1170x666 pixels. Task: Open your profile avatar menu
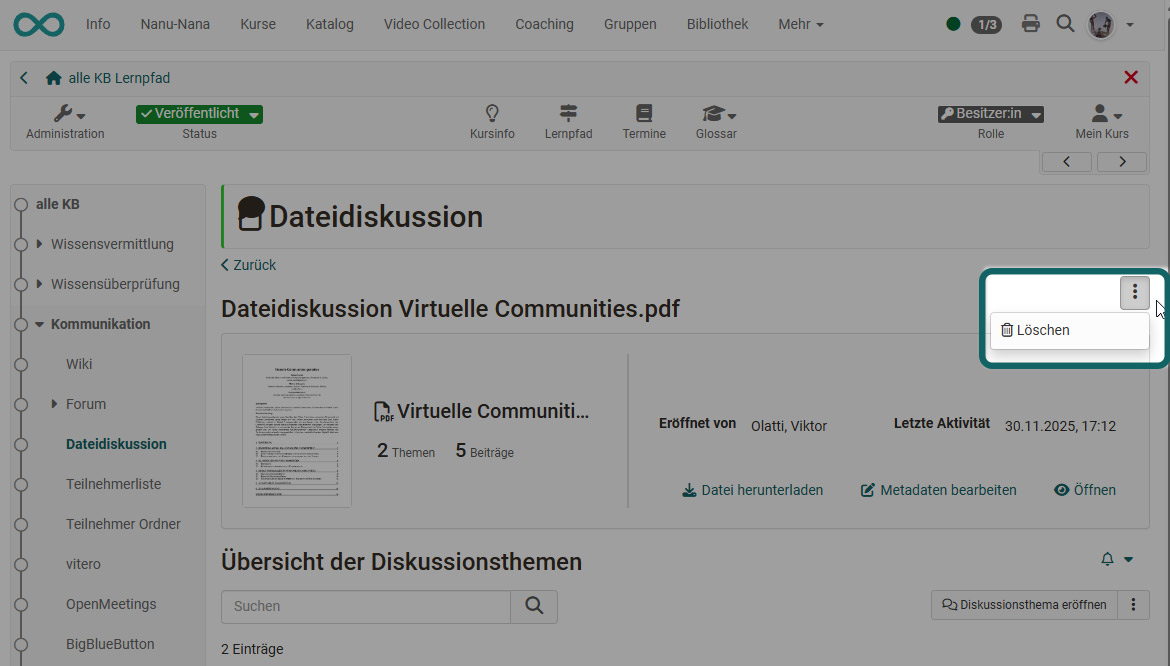1100,23
